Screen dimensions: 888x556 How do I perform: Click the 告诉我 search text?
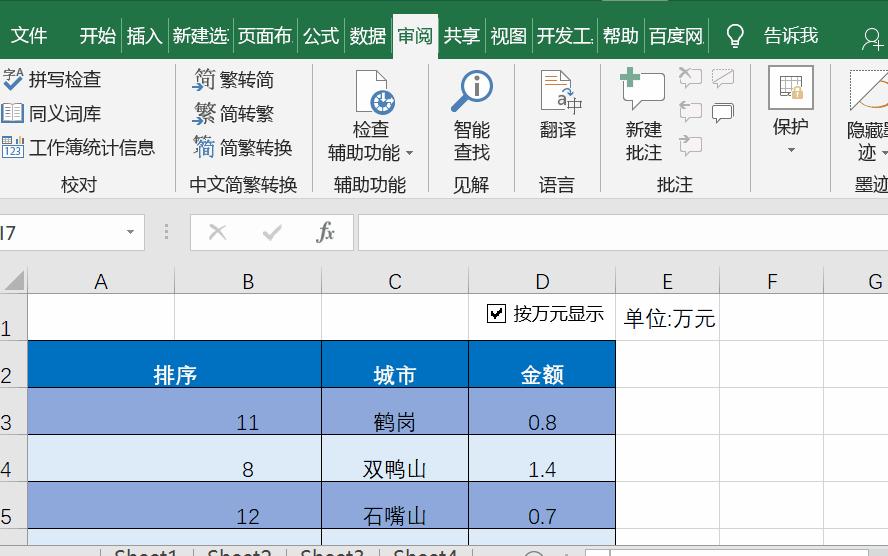point(791,36)
